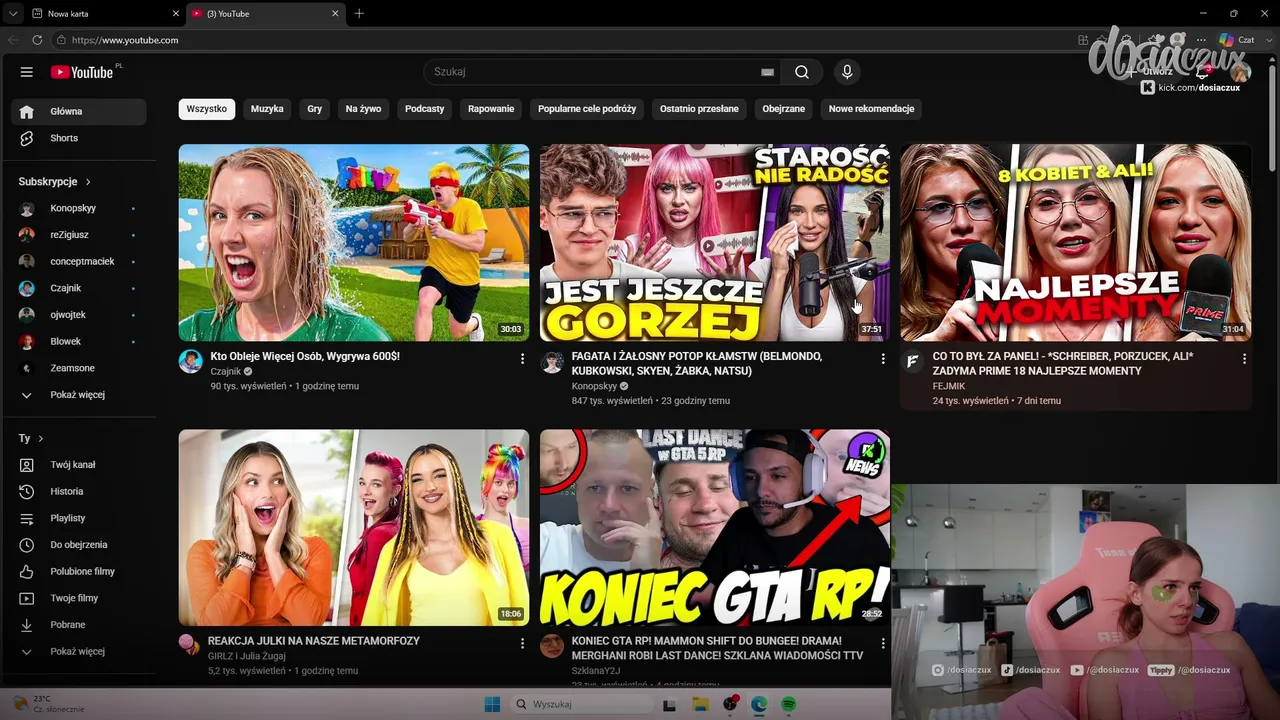
Task: Open Copilot Czat in the browser toolbar
Action: coord(1236,40)
